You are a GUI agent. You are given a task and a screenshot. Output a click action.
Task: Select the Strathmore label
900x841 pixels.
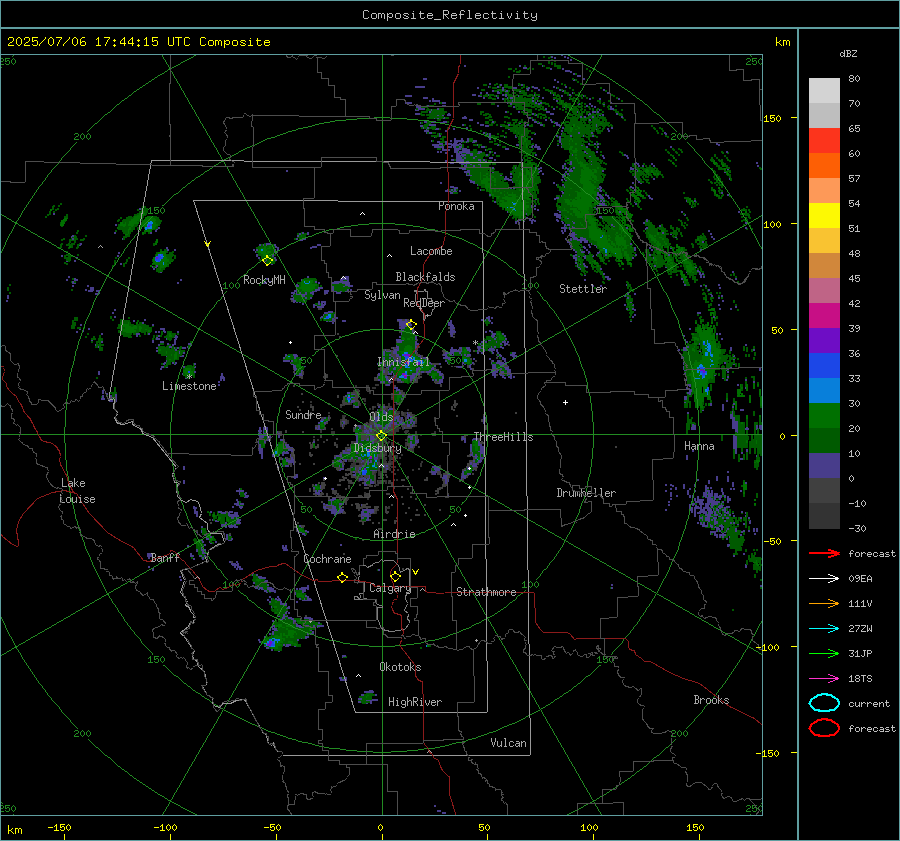(486, 592)
